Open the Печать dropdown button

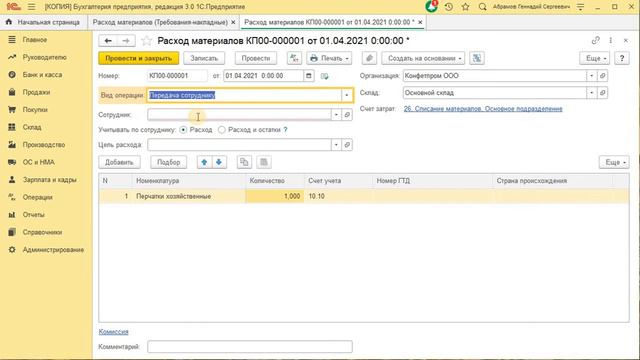(329, 58)
